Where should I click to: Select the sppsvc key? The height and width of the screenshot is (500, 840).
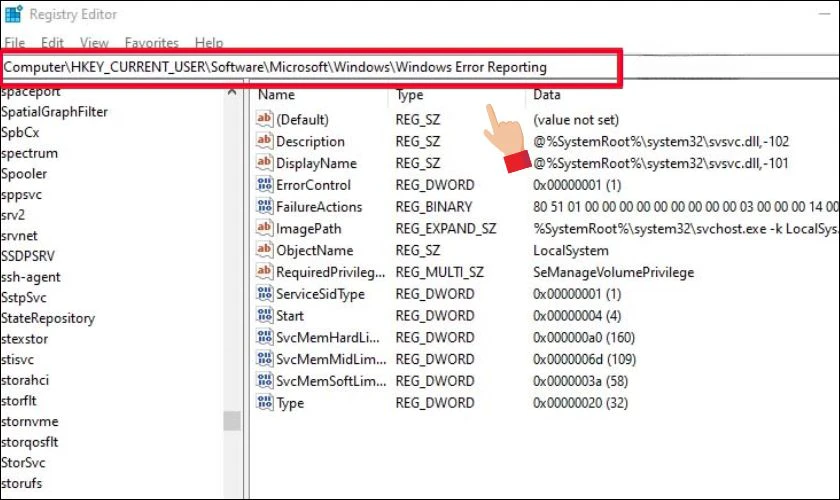point(21,195)
